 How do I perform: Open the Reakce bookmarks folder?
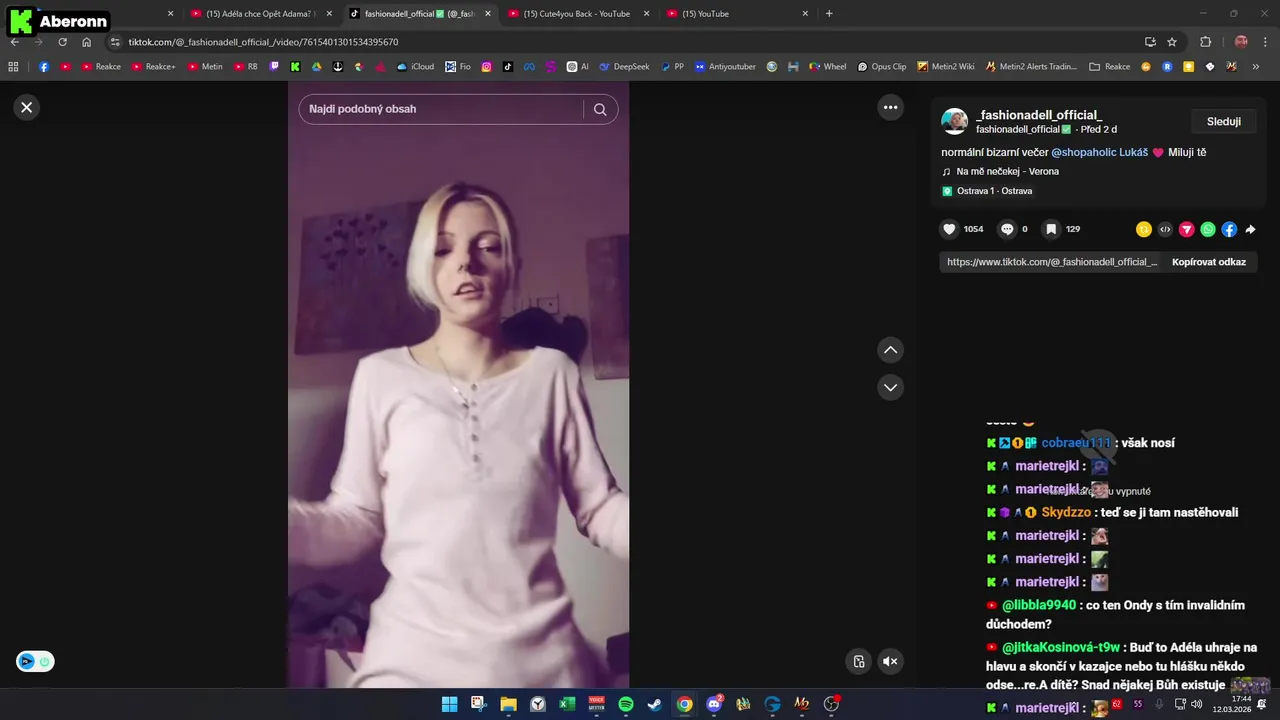[1110, 67]
